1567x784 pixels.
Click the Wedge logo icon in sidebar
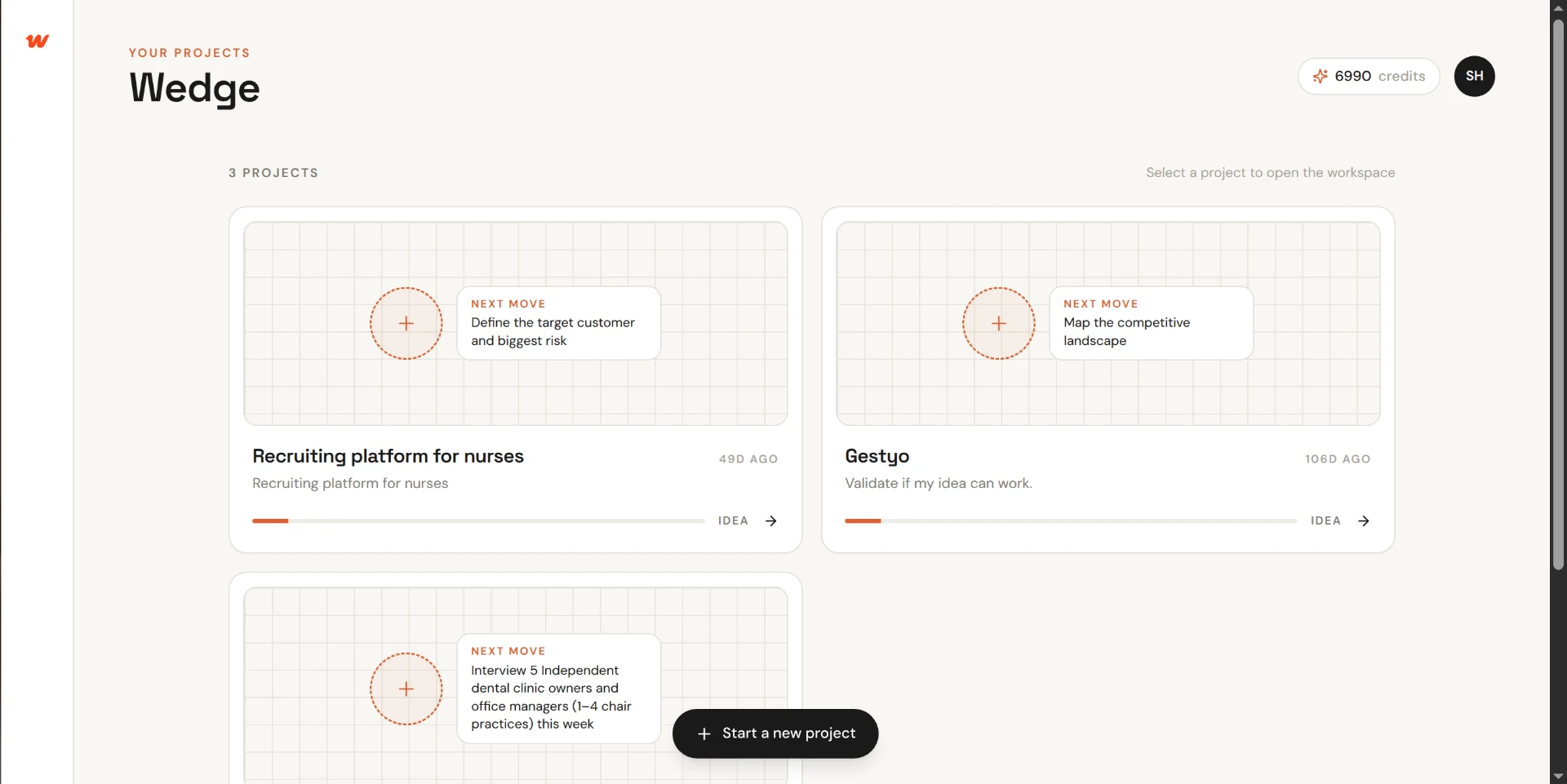point(38,41)
